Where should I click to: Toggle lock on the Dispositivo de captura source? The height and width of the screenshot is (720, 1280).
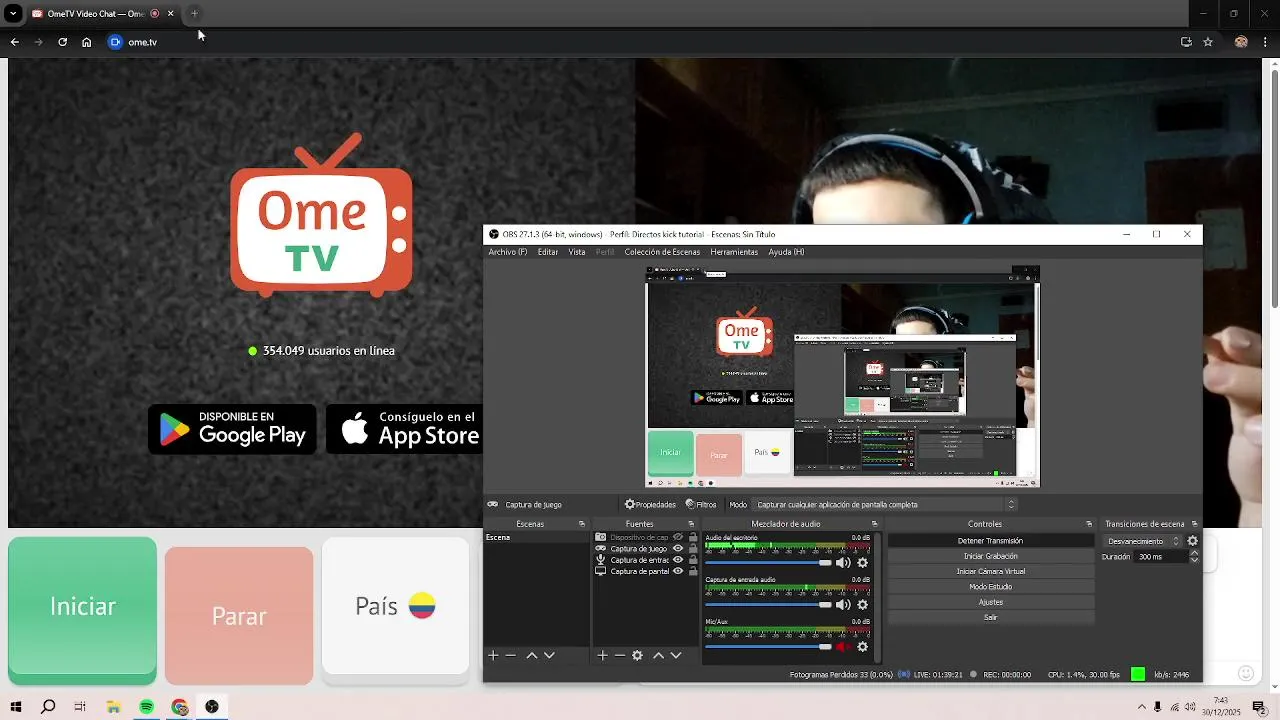(693, 537)
